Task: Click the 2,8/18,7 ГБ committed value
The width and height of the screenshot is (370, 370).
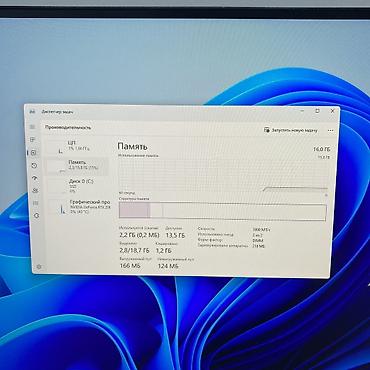Action: coord(134,251)
